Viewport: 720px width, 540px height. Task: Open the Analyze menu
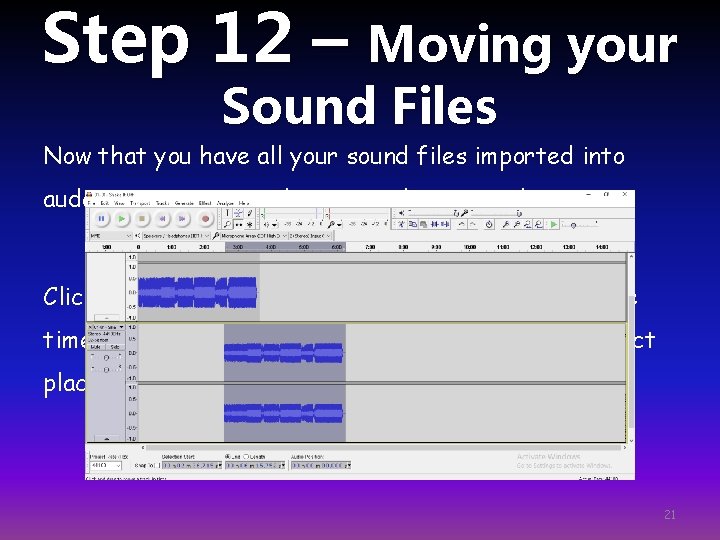tap(225, 203)
